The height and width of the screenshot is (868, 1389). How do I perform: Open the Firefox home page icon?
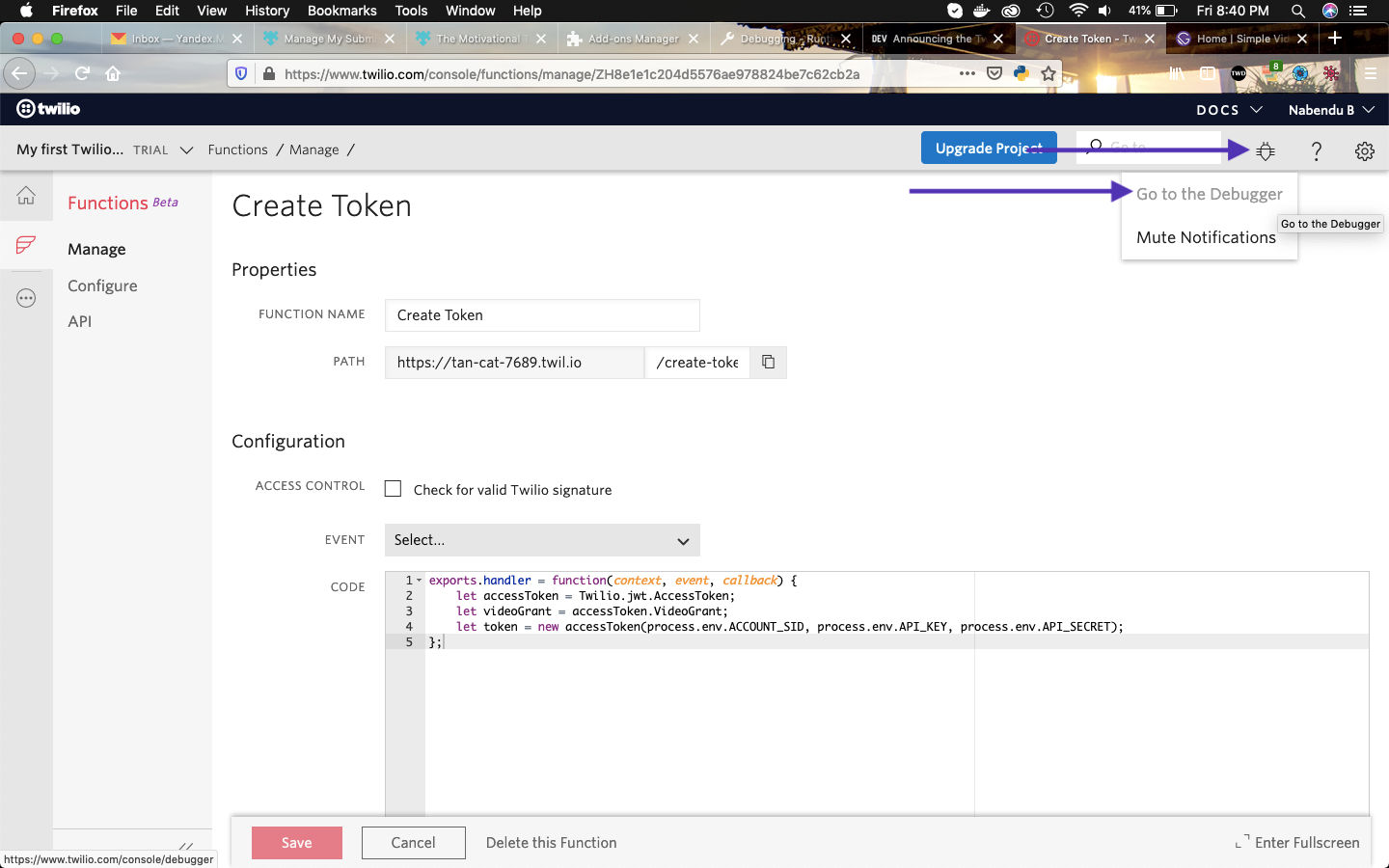click(113, 73)
